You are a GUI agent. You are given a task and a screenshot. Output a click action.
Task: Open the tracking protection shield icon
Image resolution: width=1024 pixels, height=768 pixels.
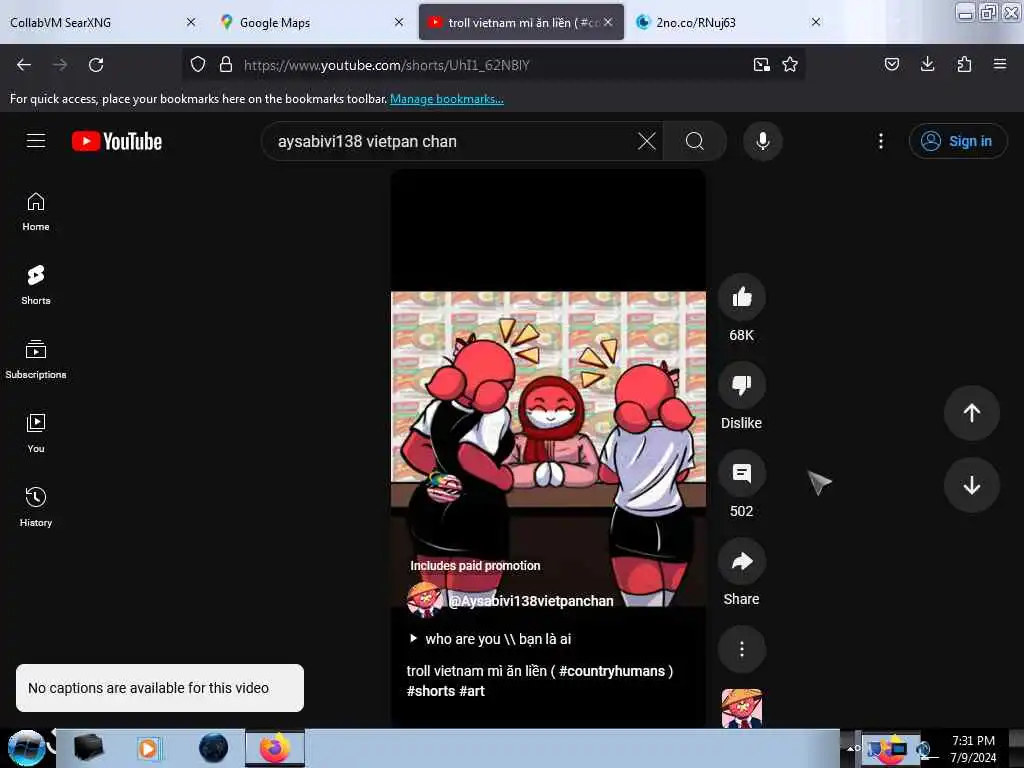198,65
